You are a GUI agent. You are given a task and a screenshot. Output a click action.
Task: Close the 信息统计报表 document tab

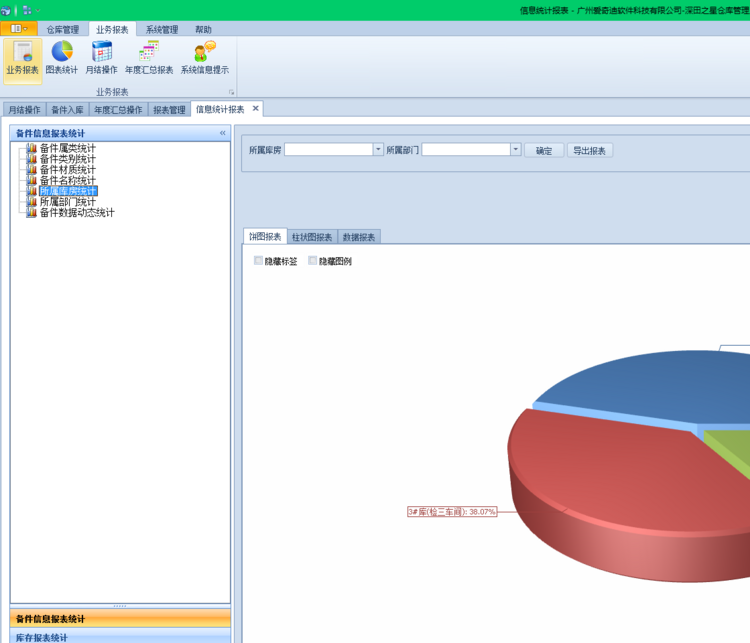255,109
